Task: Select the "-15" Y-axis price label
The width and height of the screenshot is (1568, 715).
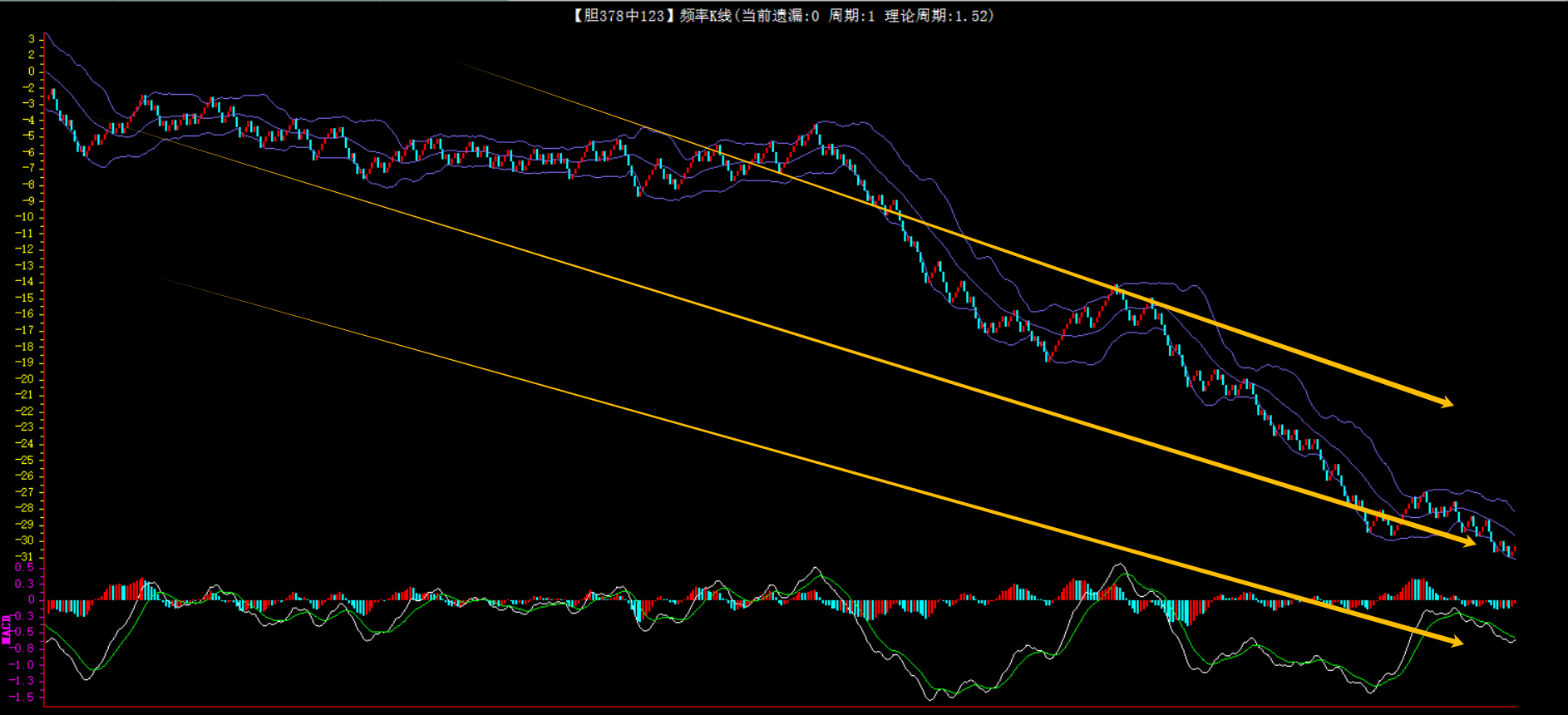Action: (x=25, y=298)
